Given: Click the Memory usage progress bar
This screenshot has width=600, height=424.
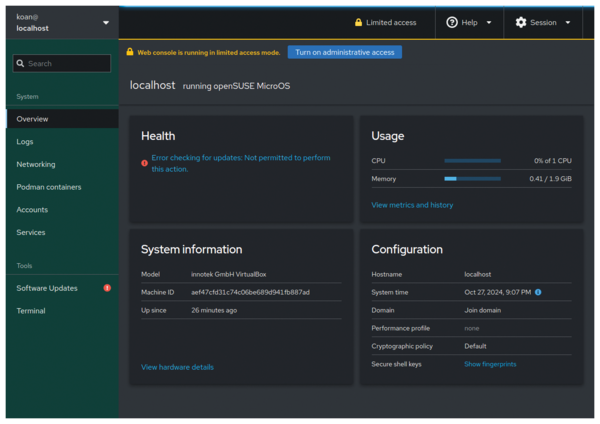Looking at the screenshot, I should (x=472, y=179).
